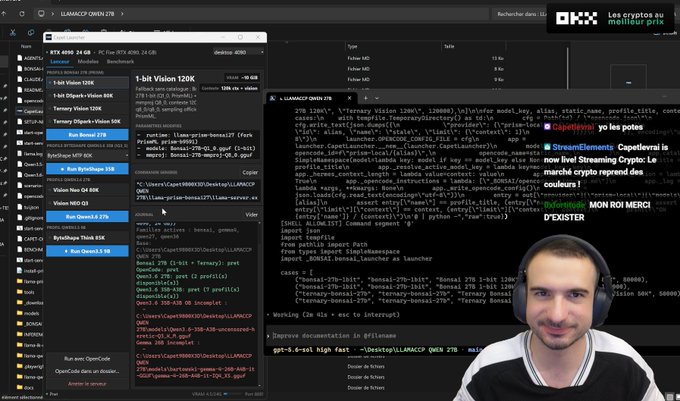Click the Capet Launcher window title icon

point(49,37)
